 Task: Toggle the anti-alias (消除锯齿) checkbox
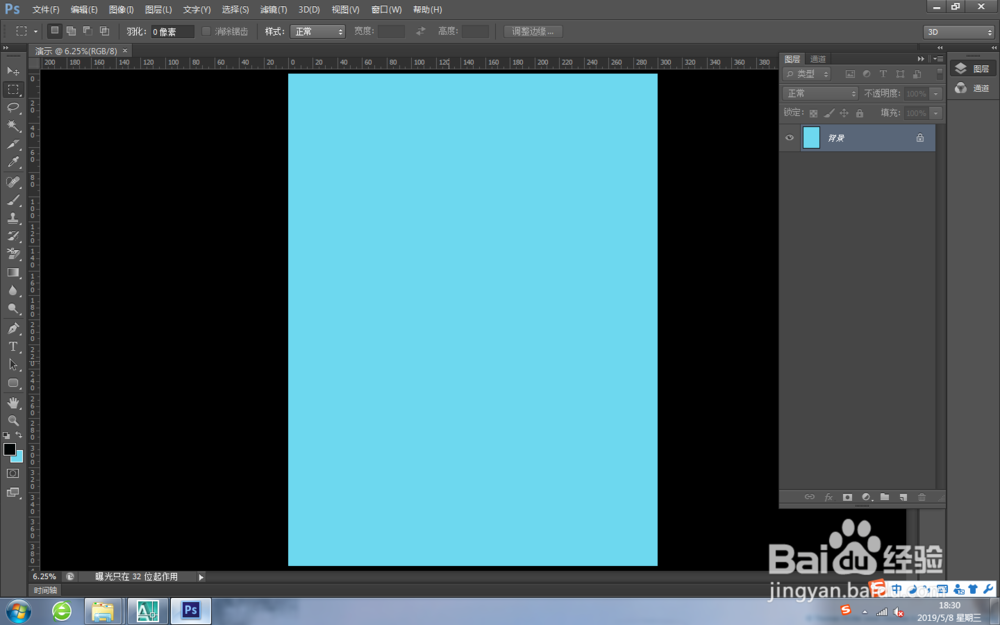point(206,31)
